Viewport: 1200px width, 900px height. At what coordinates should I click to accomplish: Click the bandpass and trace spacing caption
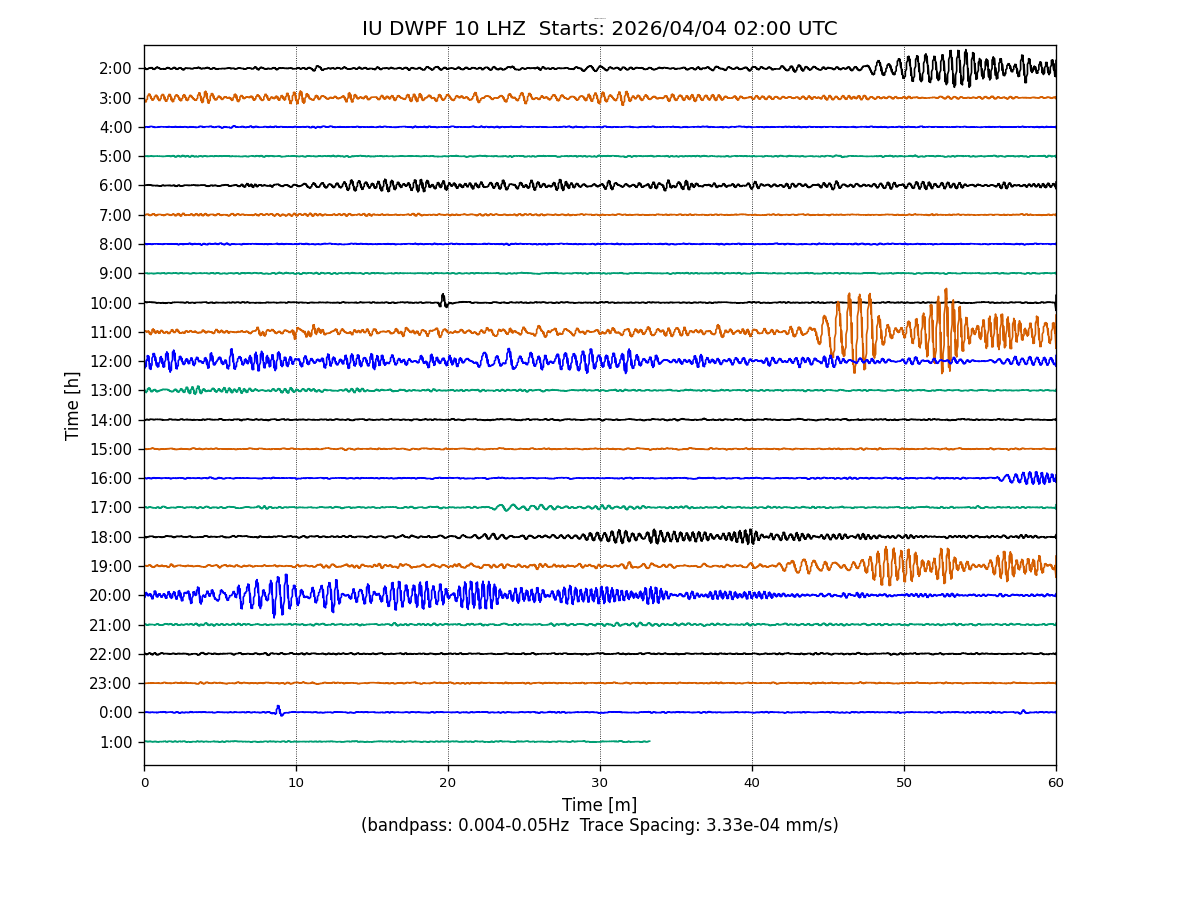click(x=599, y=825)
